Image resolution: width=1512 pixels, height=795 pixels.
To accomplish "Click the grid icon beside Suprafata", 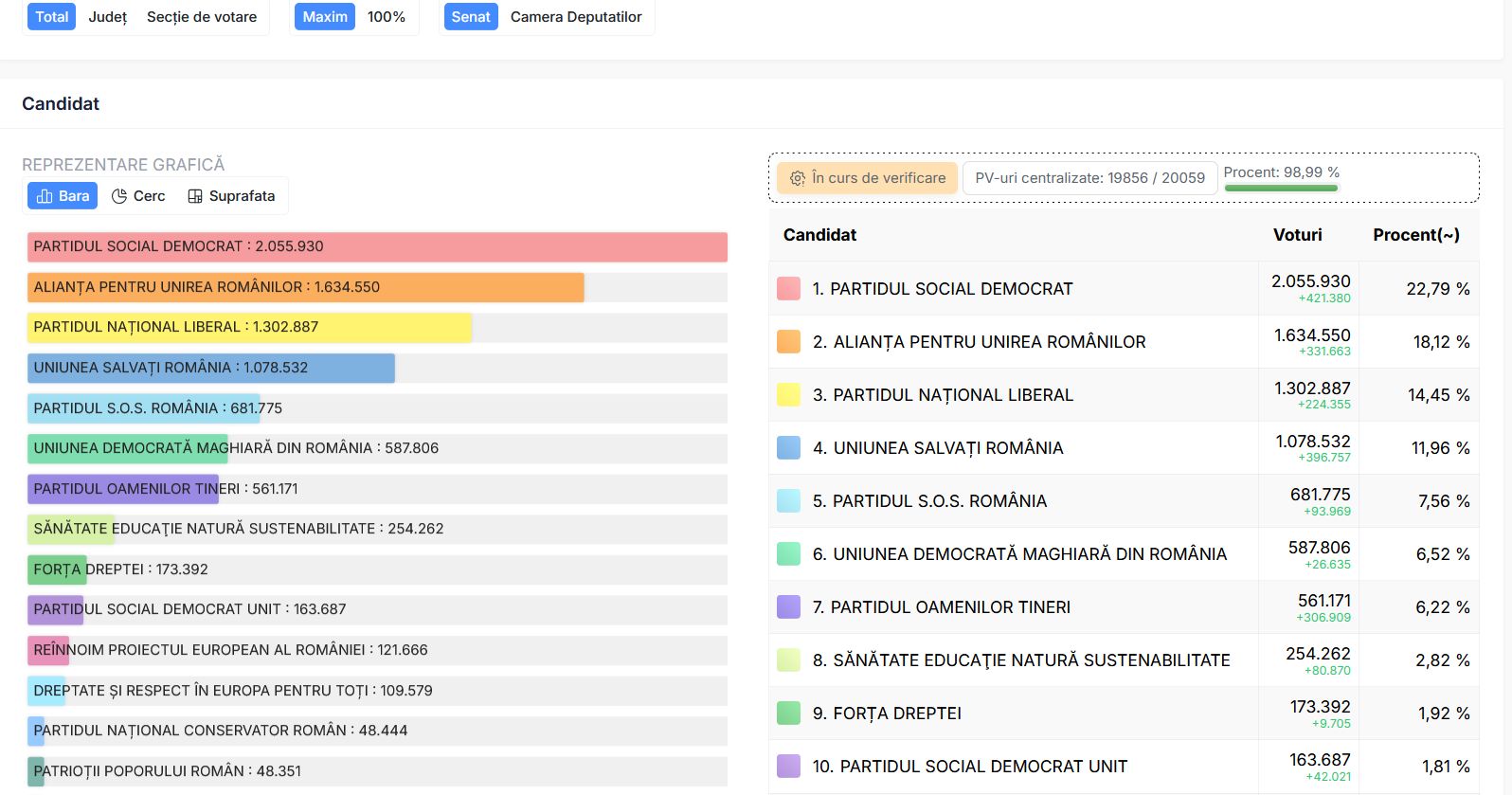I will (195, 196).
